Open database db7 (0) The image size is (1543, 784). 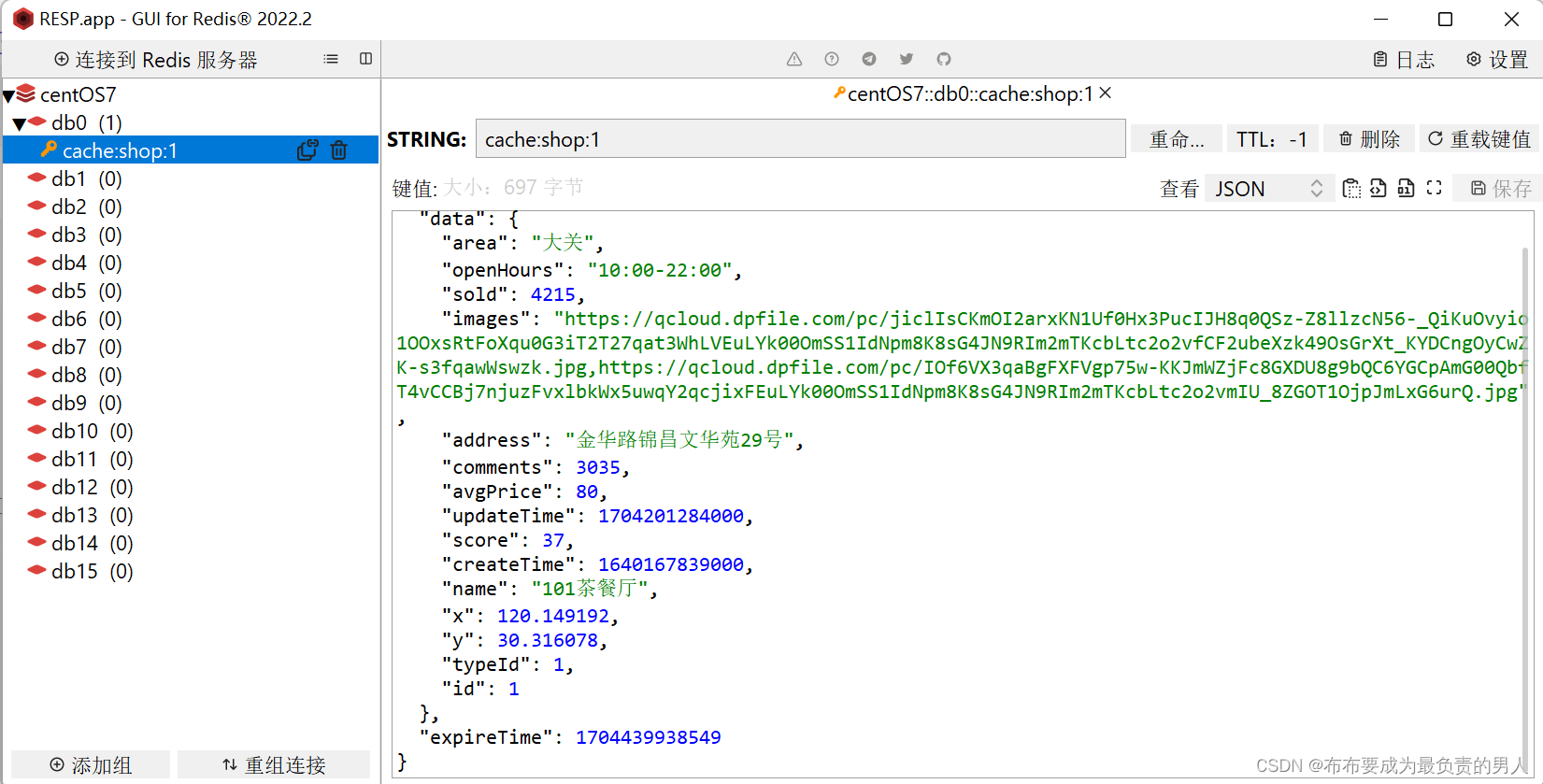pos(86,347)
